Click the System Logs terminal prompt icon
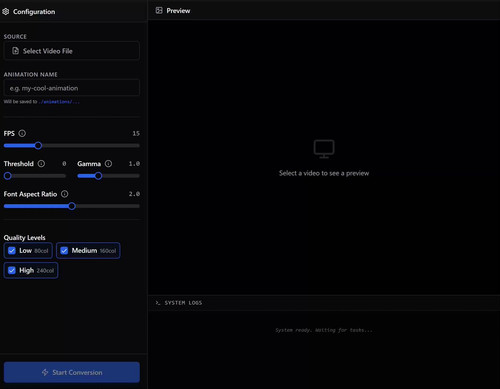500x389 pixels. [x=158, y=303]
